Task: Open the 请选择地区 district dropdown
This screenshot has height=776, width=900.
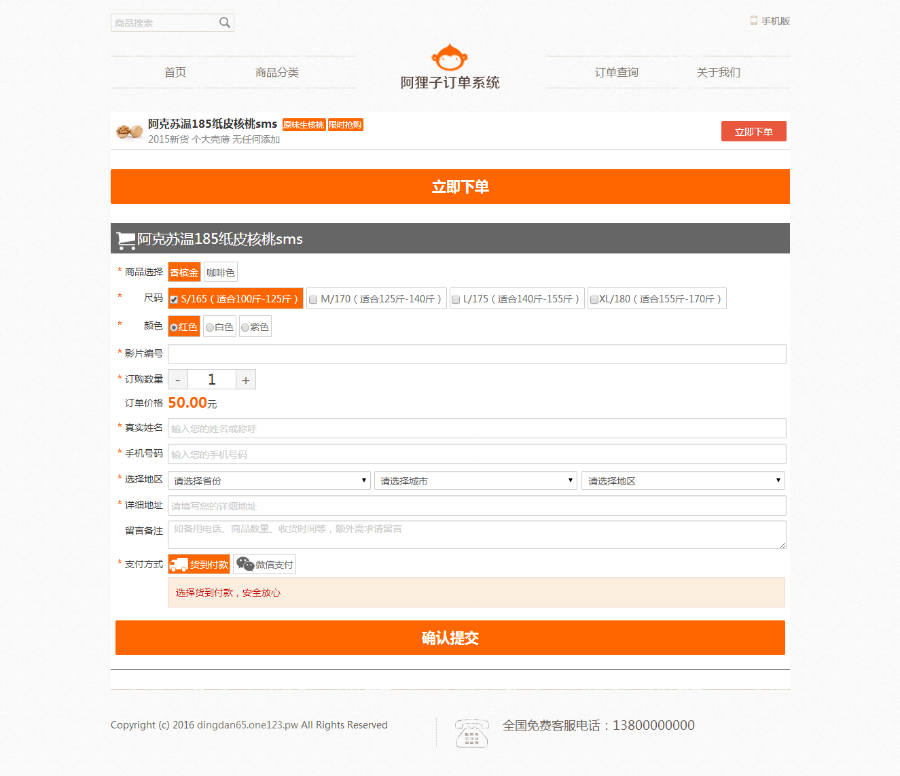Action: (682, 480)
